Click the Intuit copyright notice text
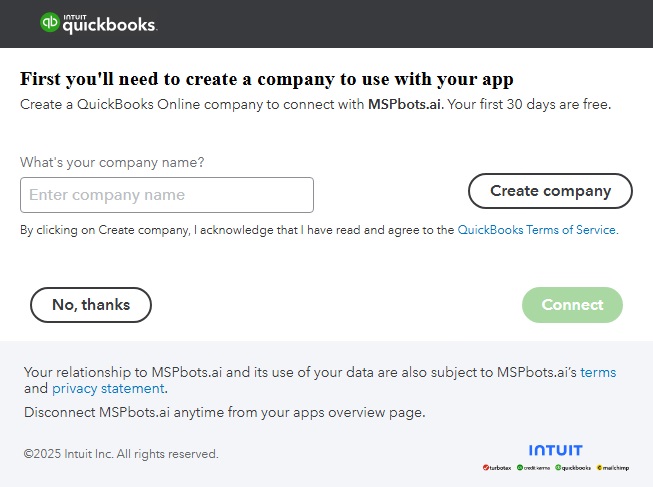The height and width of the screenshot is (487, 653). point(121,454)
